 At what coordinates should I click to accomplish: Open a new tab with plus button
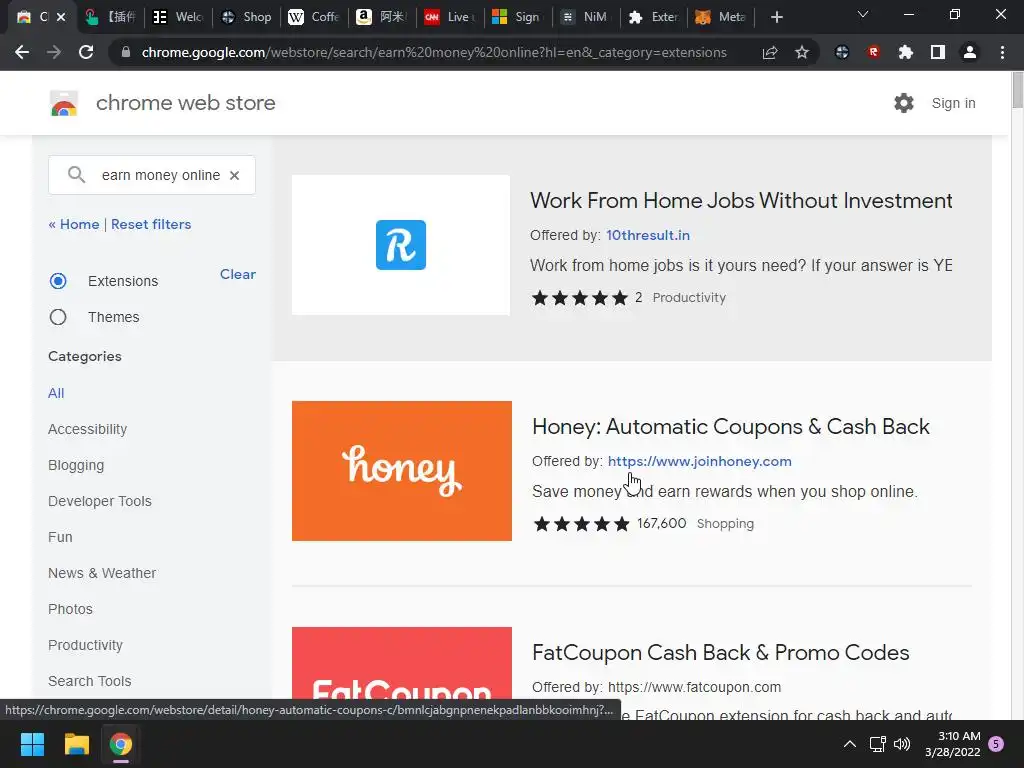[776, 17]
